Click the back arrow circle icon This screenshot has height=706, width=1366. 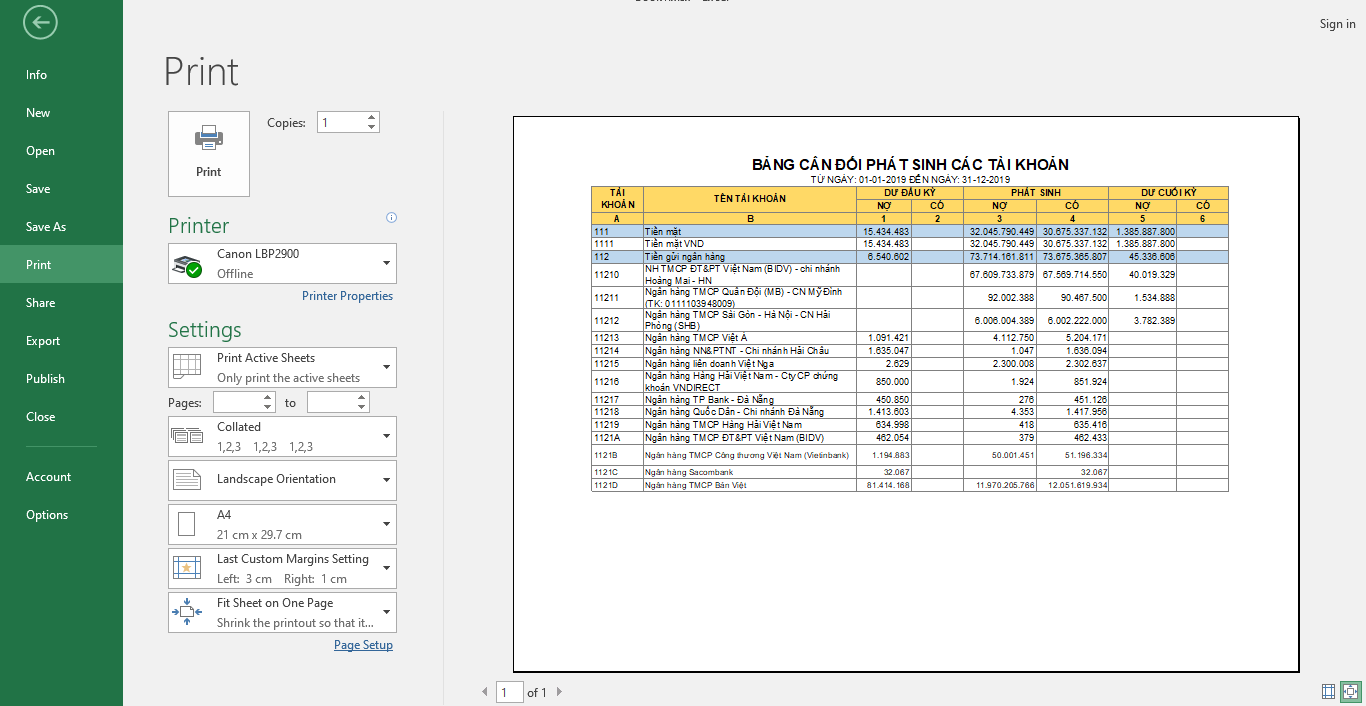point(41,23)
